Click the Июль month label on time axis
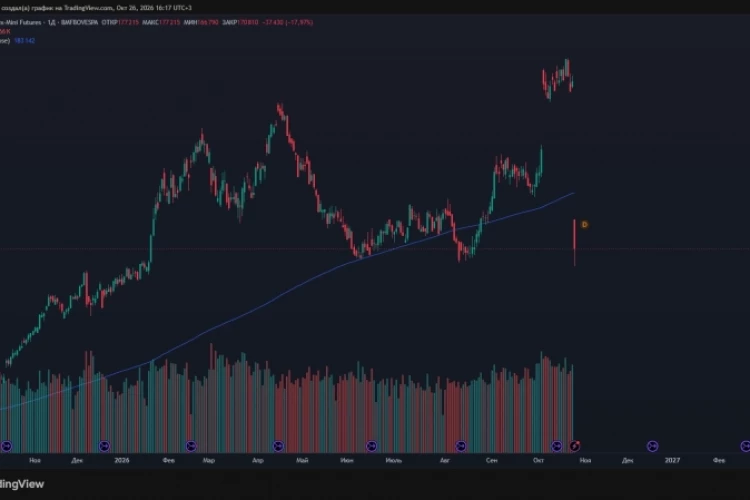This screenshot has width=750, height=500. coord(394,460)
